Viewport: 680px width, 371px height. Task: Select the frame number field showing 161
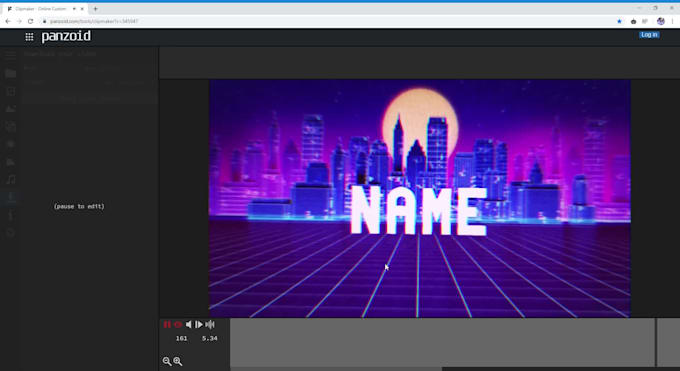(181, 338)
